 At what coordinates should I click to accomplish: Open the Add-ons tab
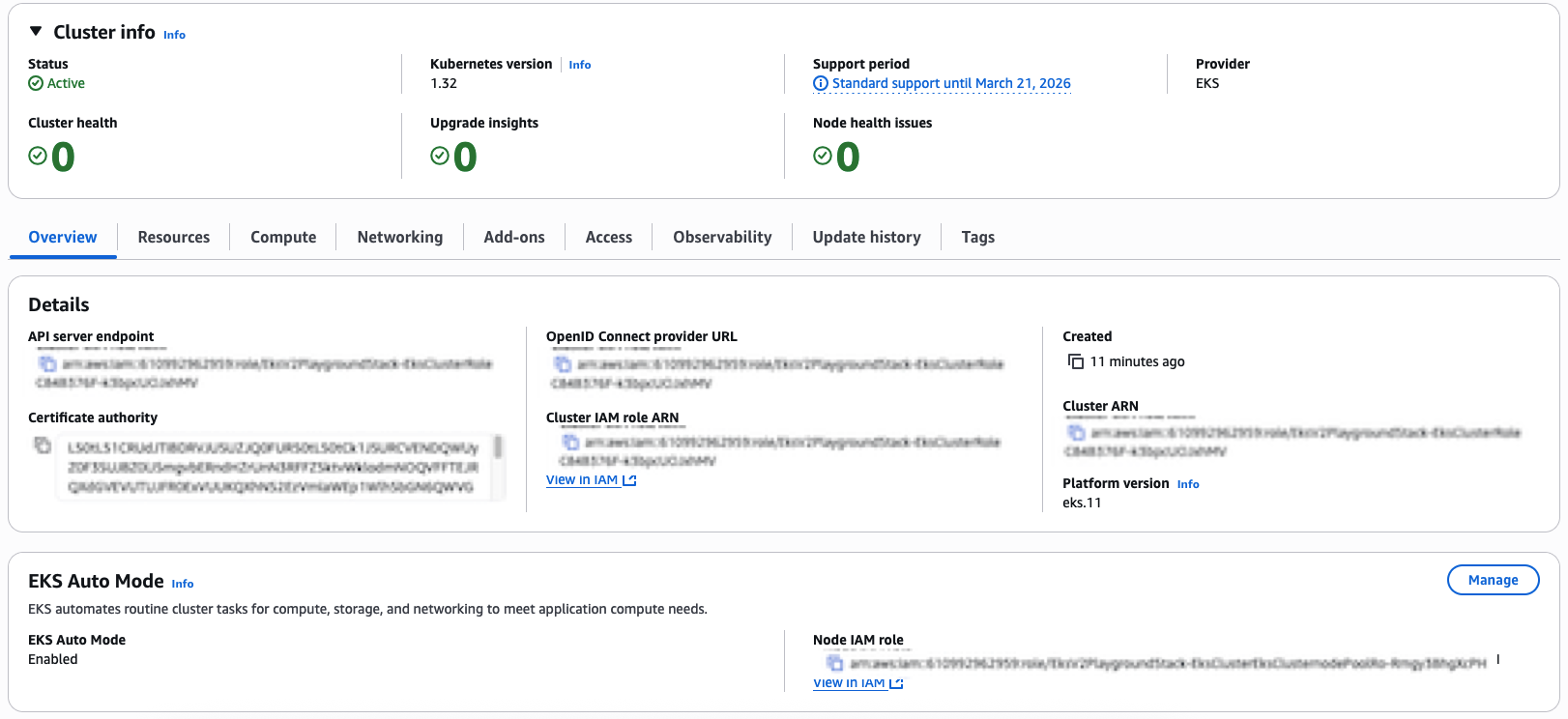(513, 237)
